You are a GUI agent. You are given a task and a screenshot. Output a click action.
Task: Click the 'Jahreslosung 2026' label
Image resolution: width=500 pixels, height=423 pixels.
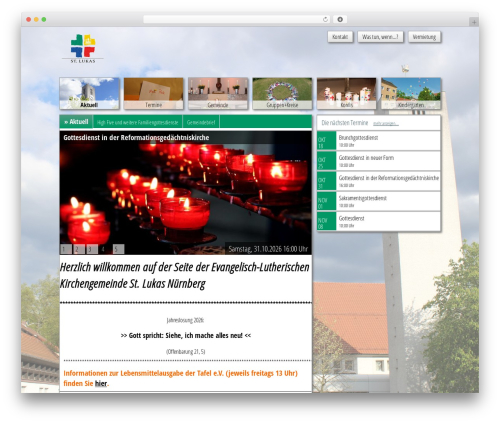coord(185,320)
